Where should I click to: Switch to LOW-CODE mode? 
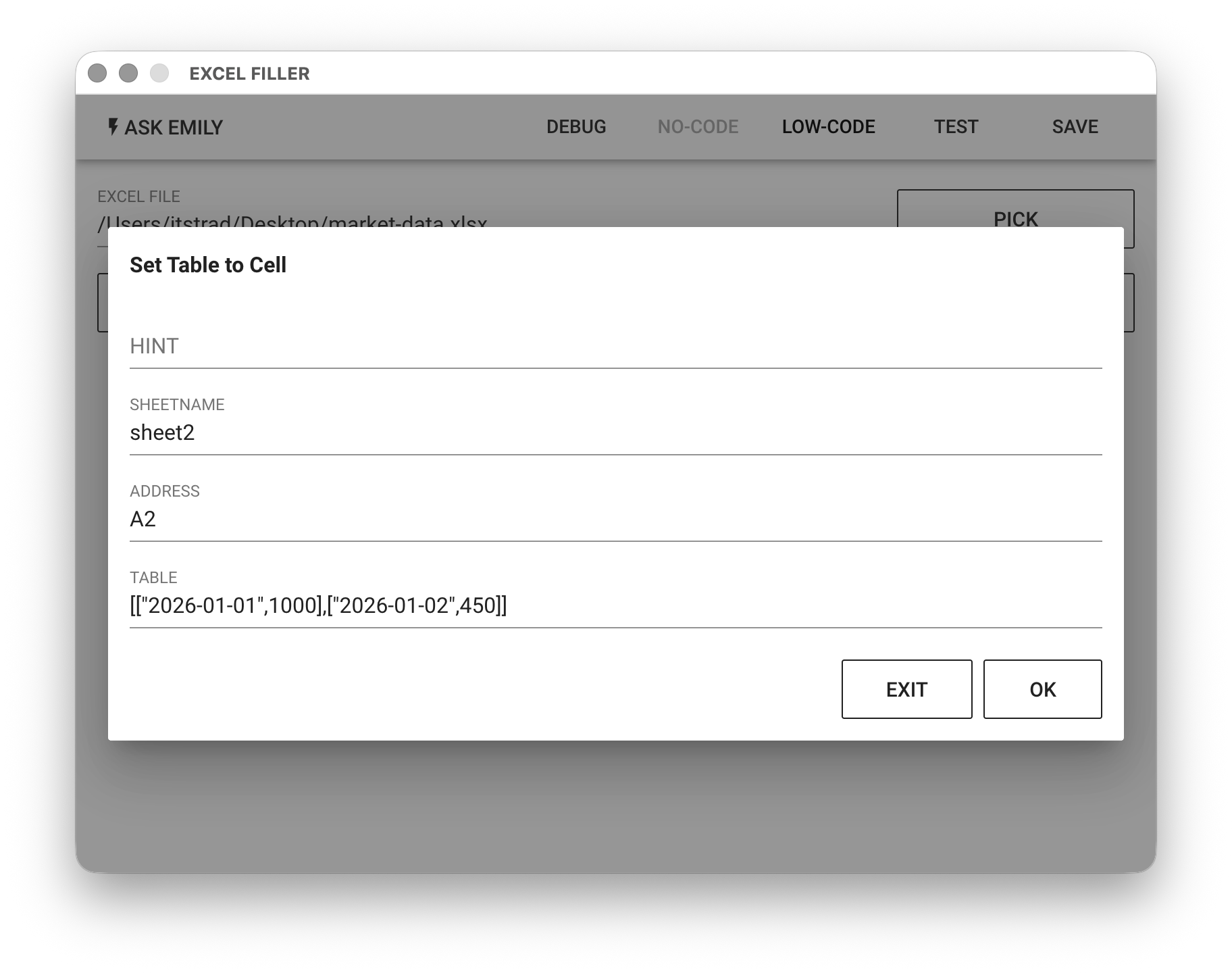(828, 127)
